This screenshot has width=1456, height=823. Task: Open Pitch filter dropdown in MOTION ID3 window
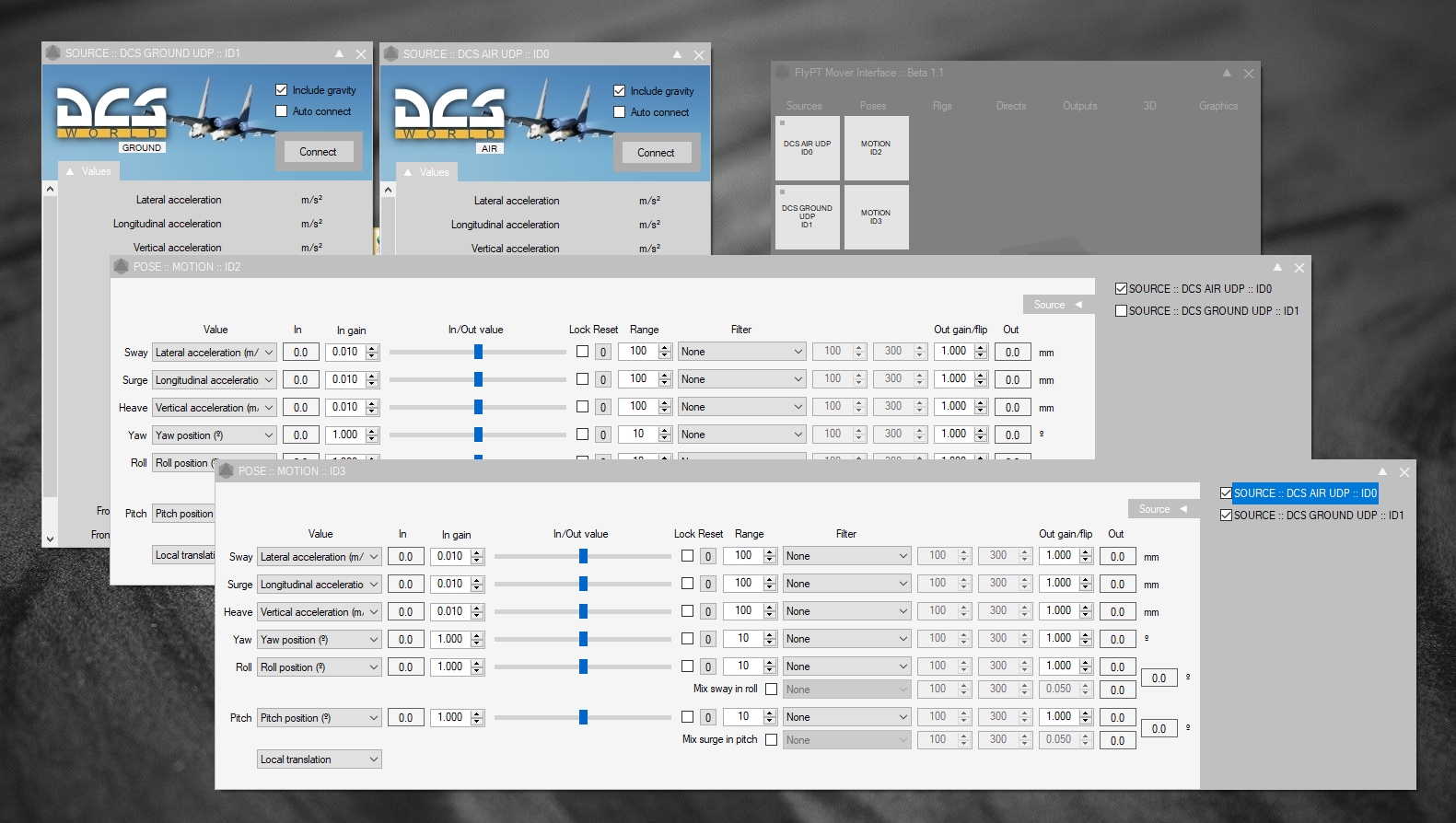(x=847, y=717)
